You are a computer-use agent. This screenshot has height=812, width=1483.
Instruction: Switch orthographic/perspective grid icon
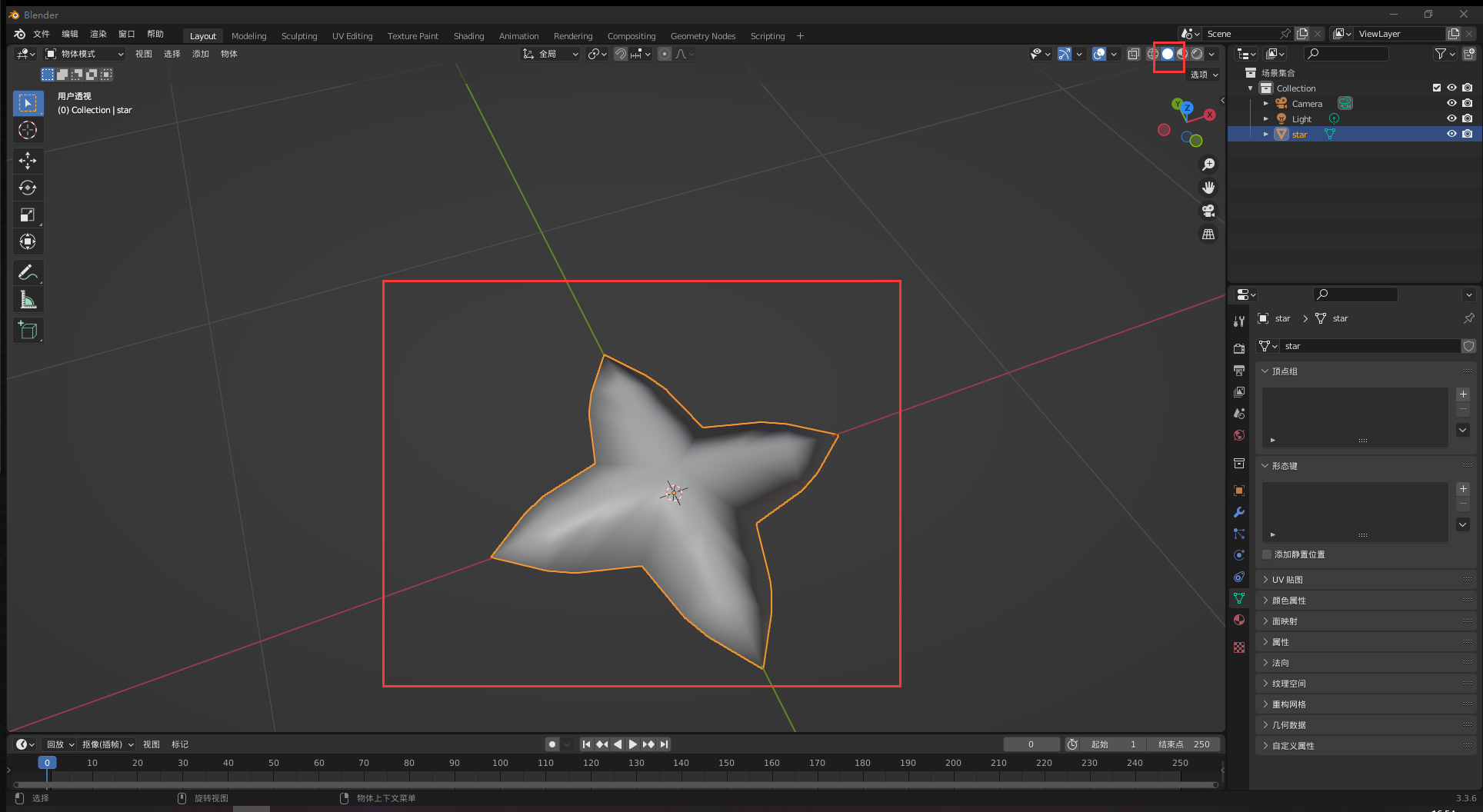tap(1208, 234)
